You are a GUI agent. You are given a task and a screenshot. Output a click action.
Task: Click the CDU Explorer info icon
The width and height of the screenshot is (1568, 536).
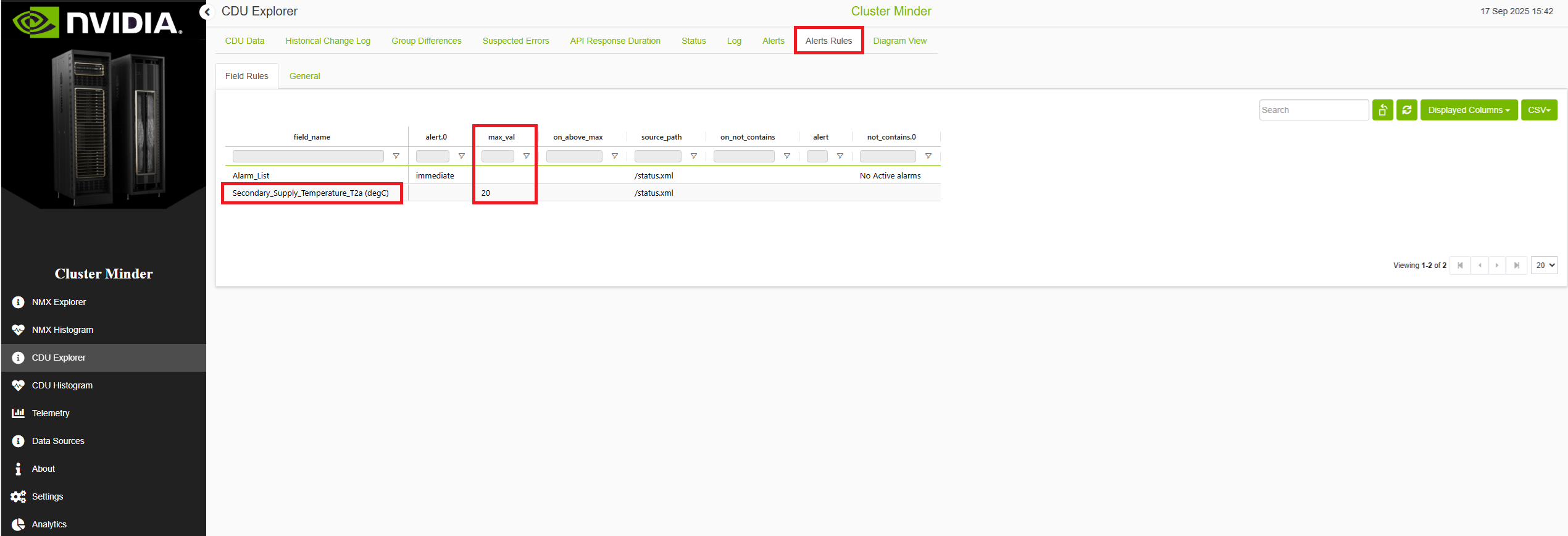point(18,358)
